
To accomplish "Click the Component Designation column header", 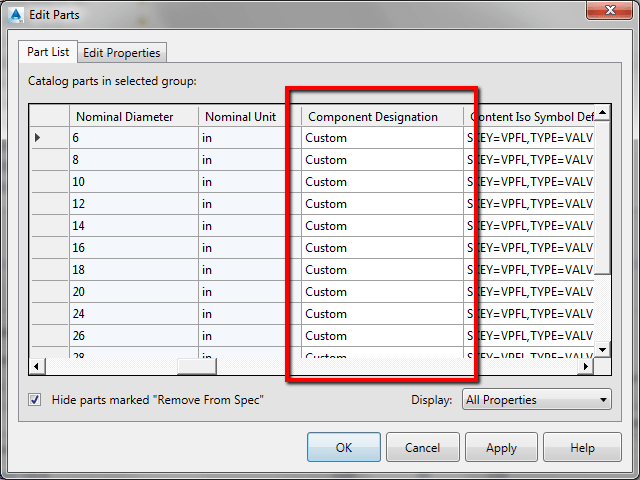I will pyautogui.click(x=381, y=117).
